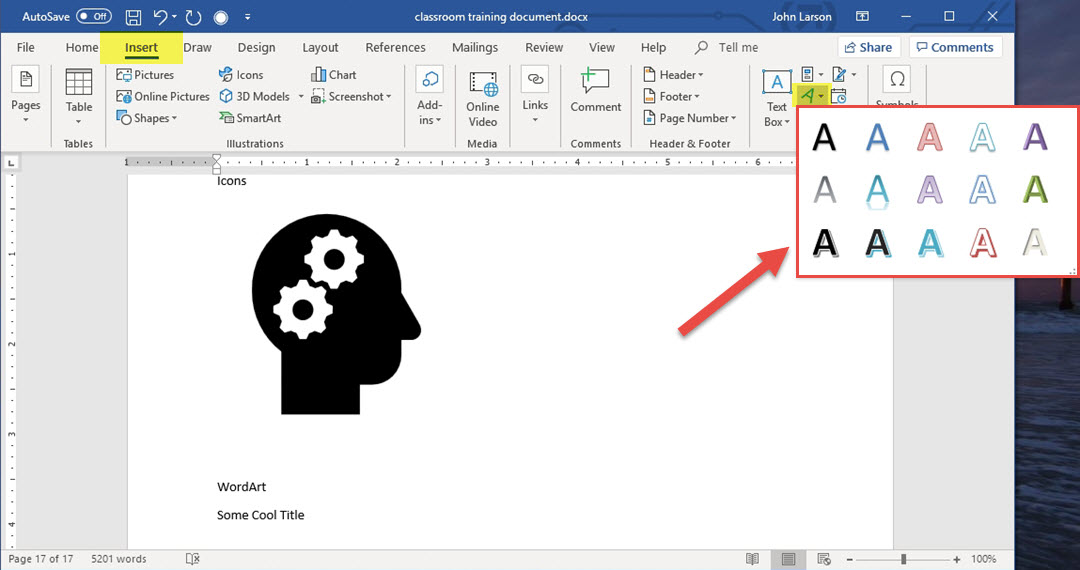Expand the Shapes dropdown
This screenshot has width=1080, height=570.
point(147,118)
